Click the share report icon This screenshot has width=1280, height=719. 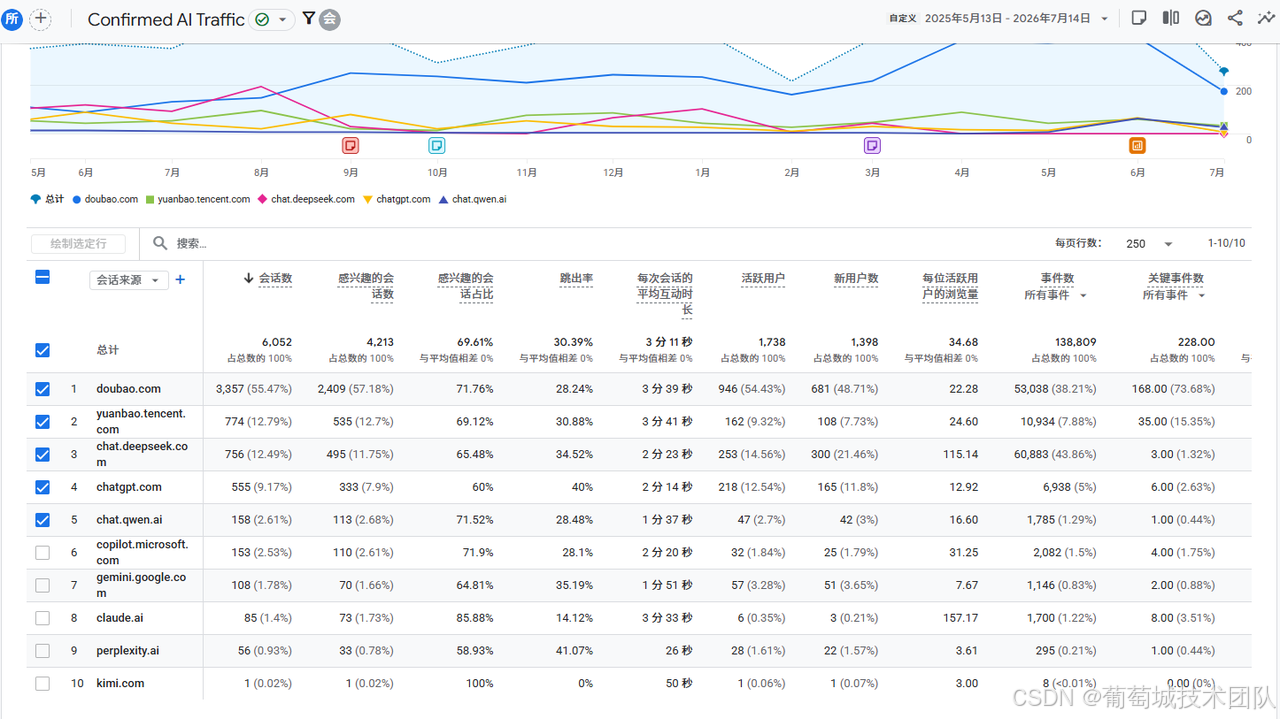pyautogui.click(x=1235, y=18)
